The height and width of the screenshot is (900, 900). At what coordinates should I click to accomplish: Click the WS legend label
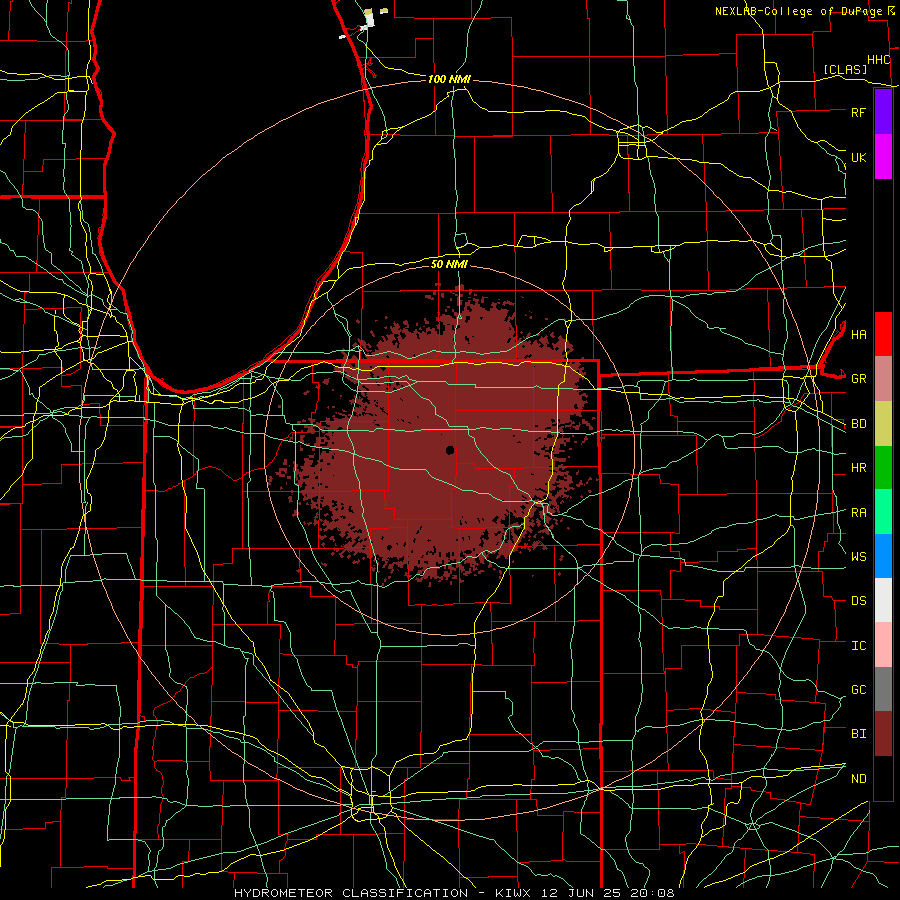(858, 556)
